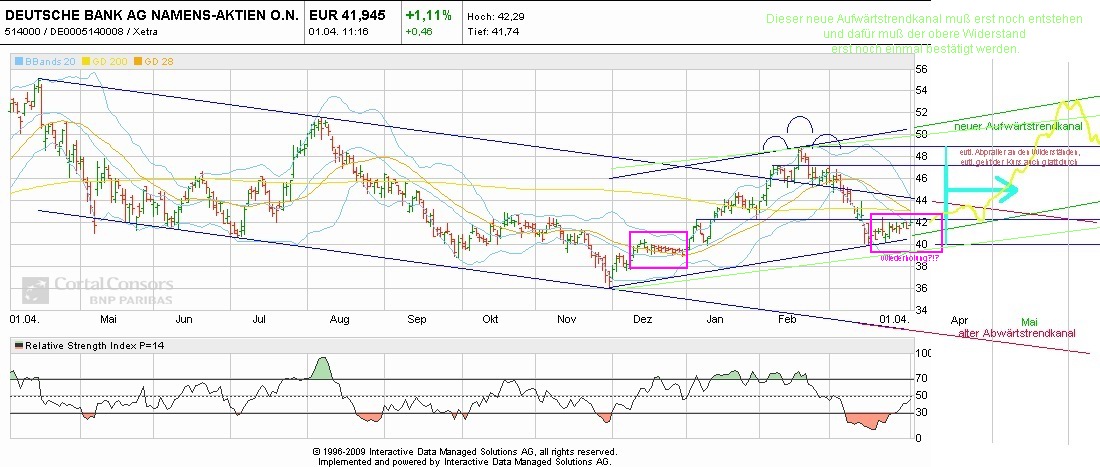Click the GD 200 legend label
Viewport: 1100px width, 467px height.
tap(109, 62)
